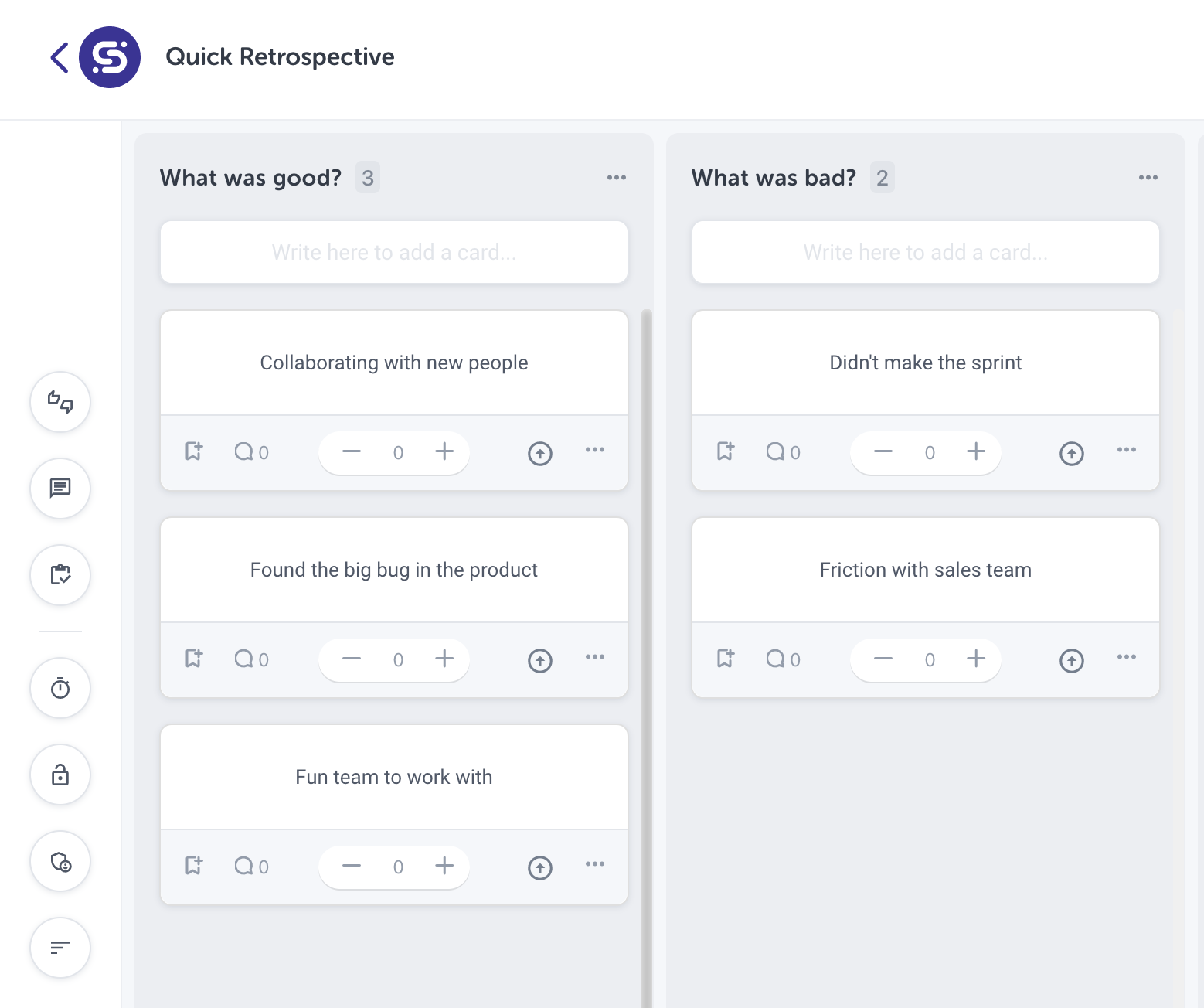Viewport: 1204px width, 1008px height.
Task: Open the thumbs up/down voting sidebar icon
Action: click(60, 402)
